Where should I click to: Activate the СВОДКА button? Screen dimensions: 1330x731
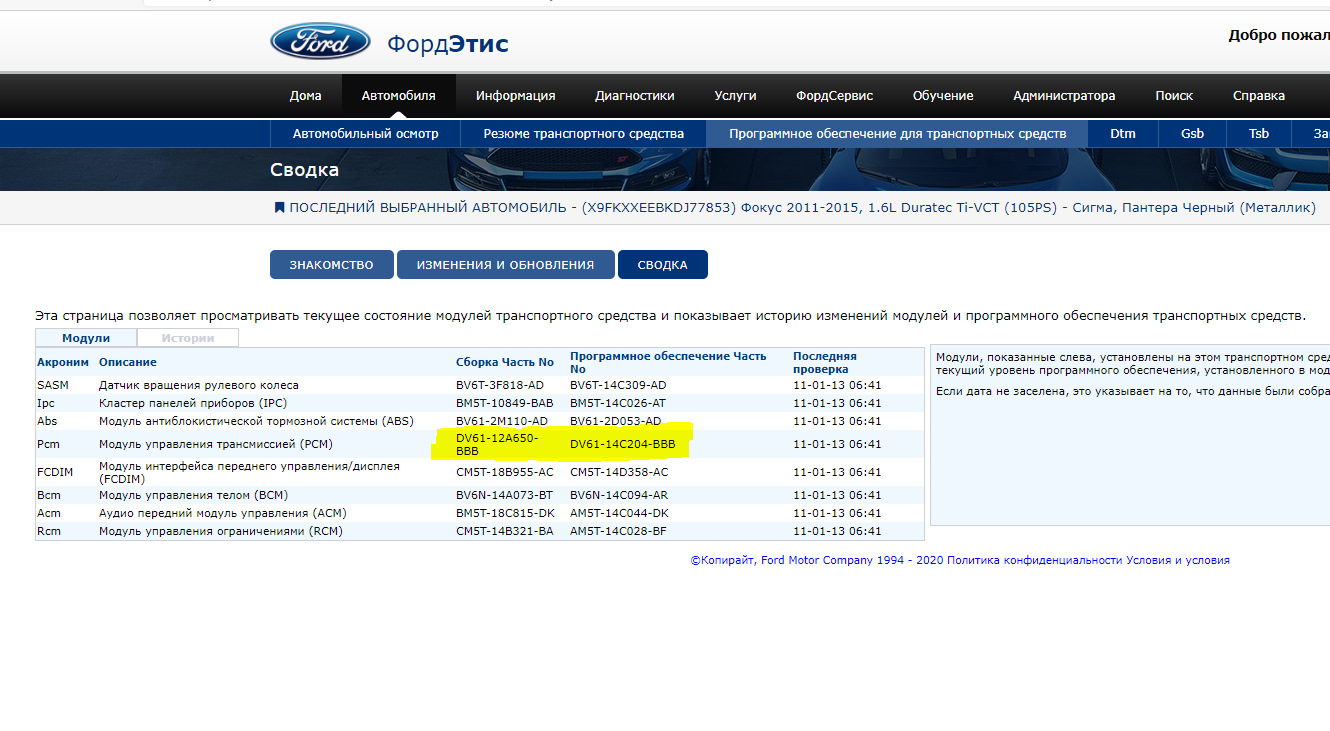click(662, 264)
